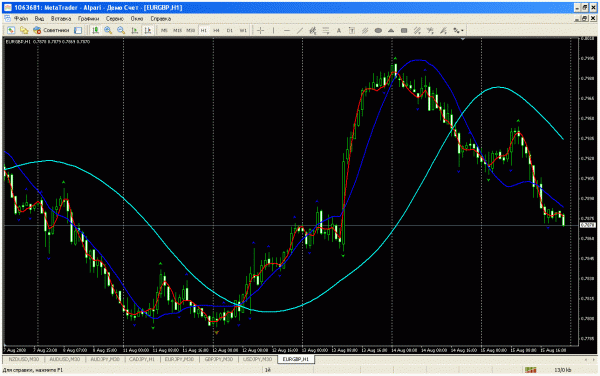
Task: Click the MetaTrader app icon in title bar
Action: (x=8, y=7)
